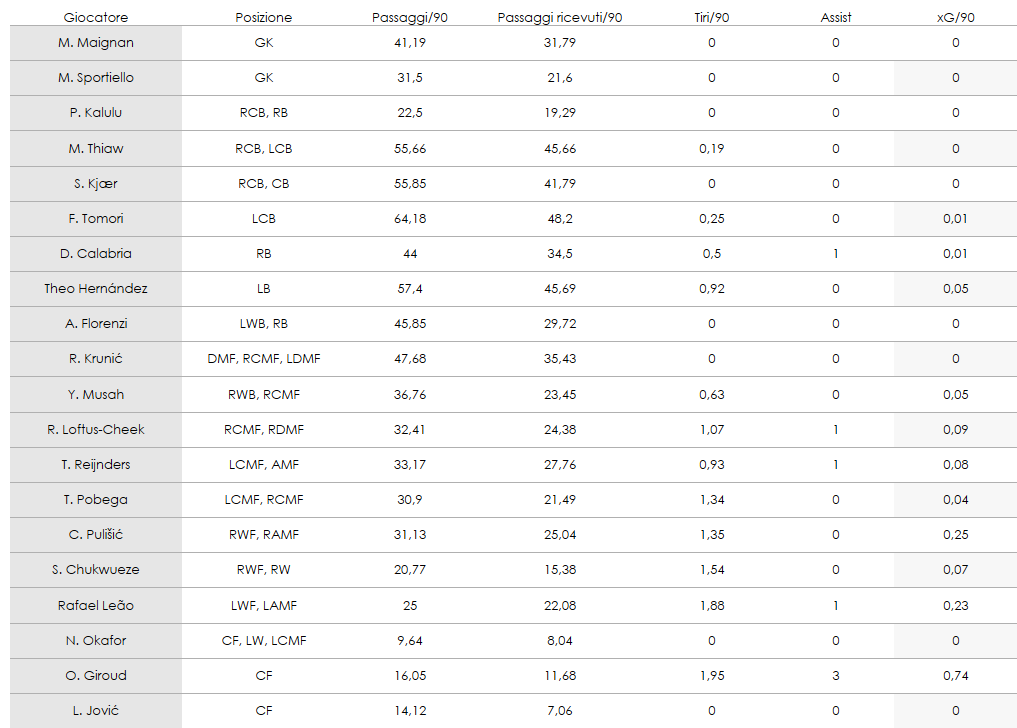Screen dimensions: 1017x728
Task: Click the Assist column header
Action: coord(836,17)
